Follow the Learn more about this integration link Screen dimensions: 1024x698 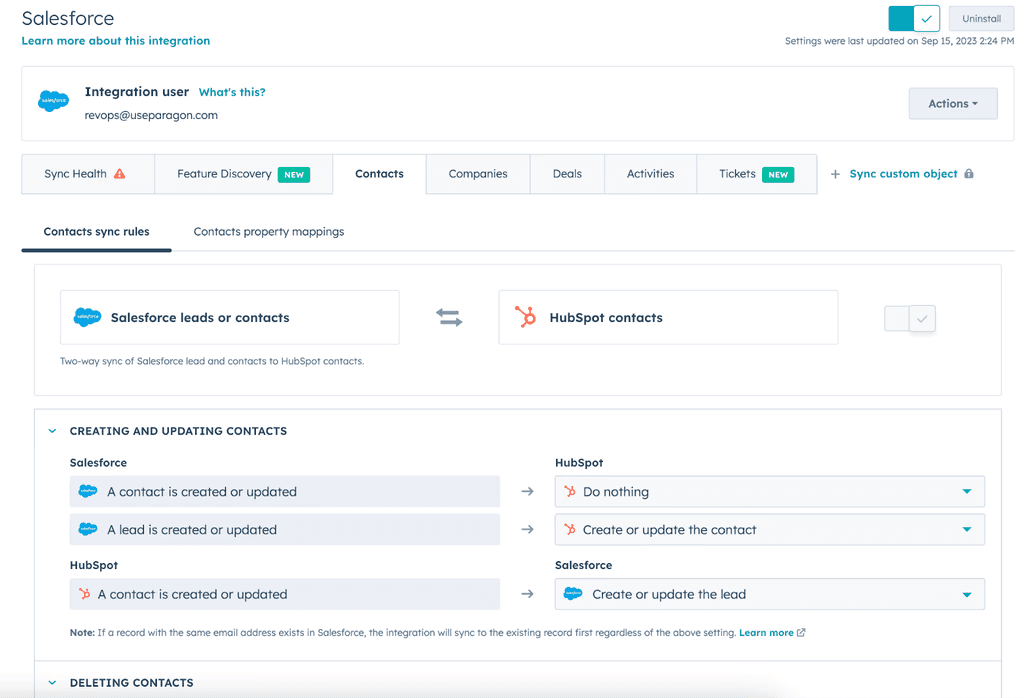point(116,41)
